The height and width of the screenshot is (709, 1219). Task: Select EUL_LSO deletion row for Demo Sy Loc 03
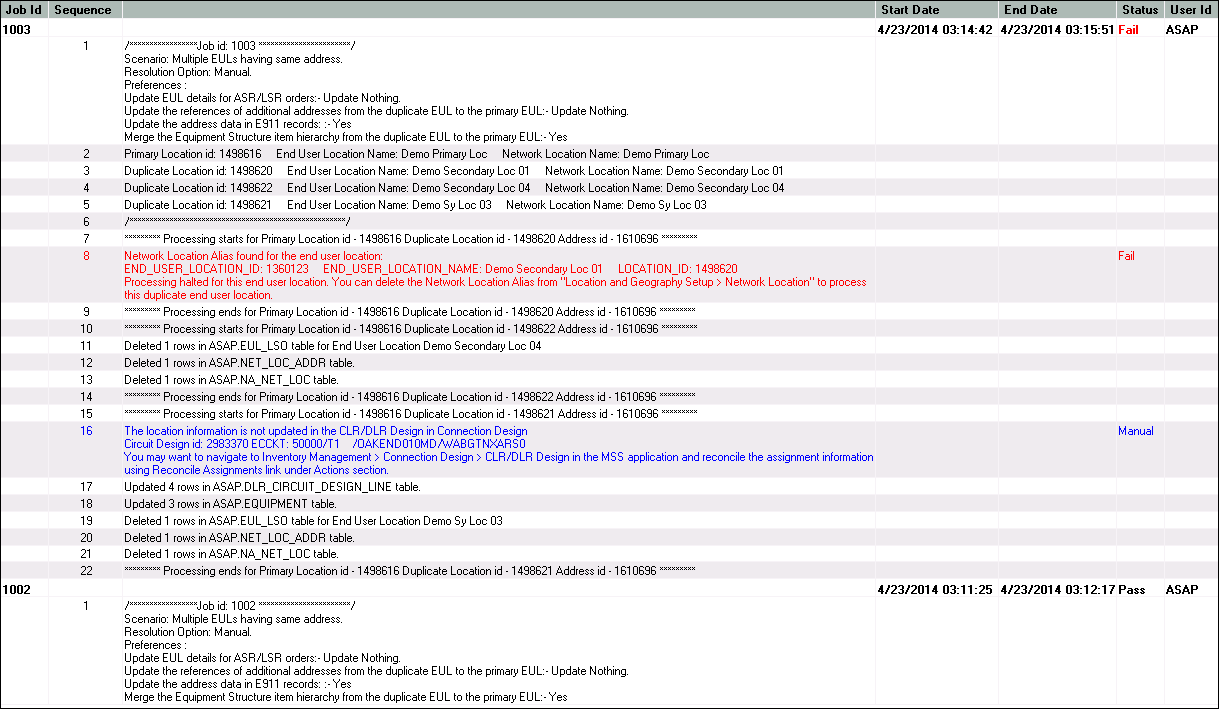click(609, 521)
